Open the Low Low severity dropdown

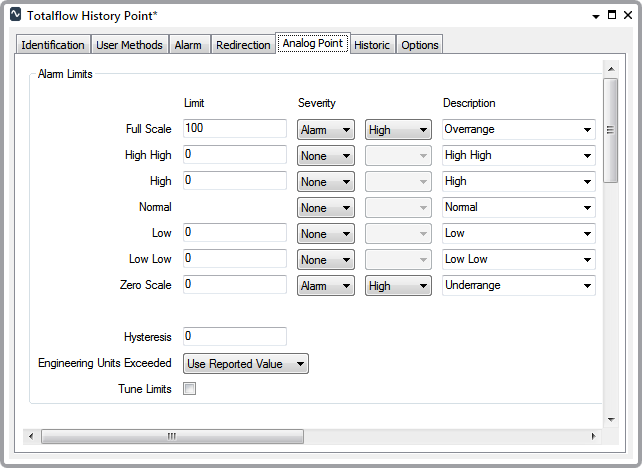click(326, 259)
